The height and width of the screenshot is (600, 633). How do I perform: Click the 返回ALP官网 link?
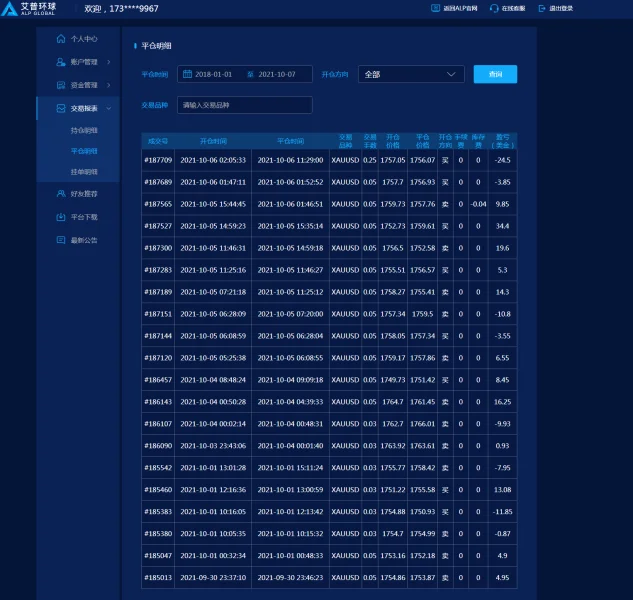[x=455, y=8]
